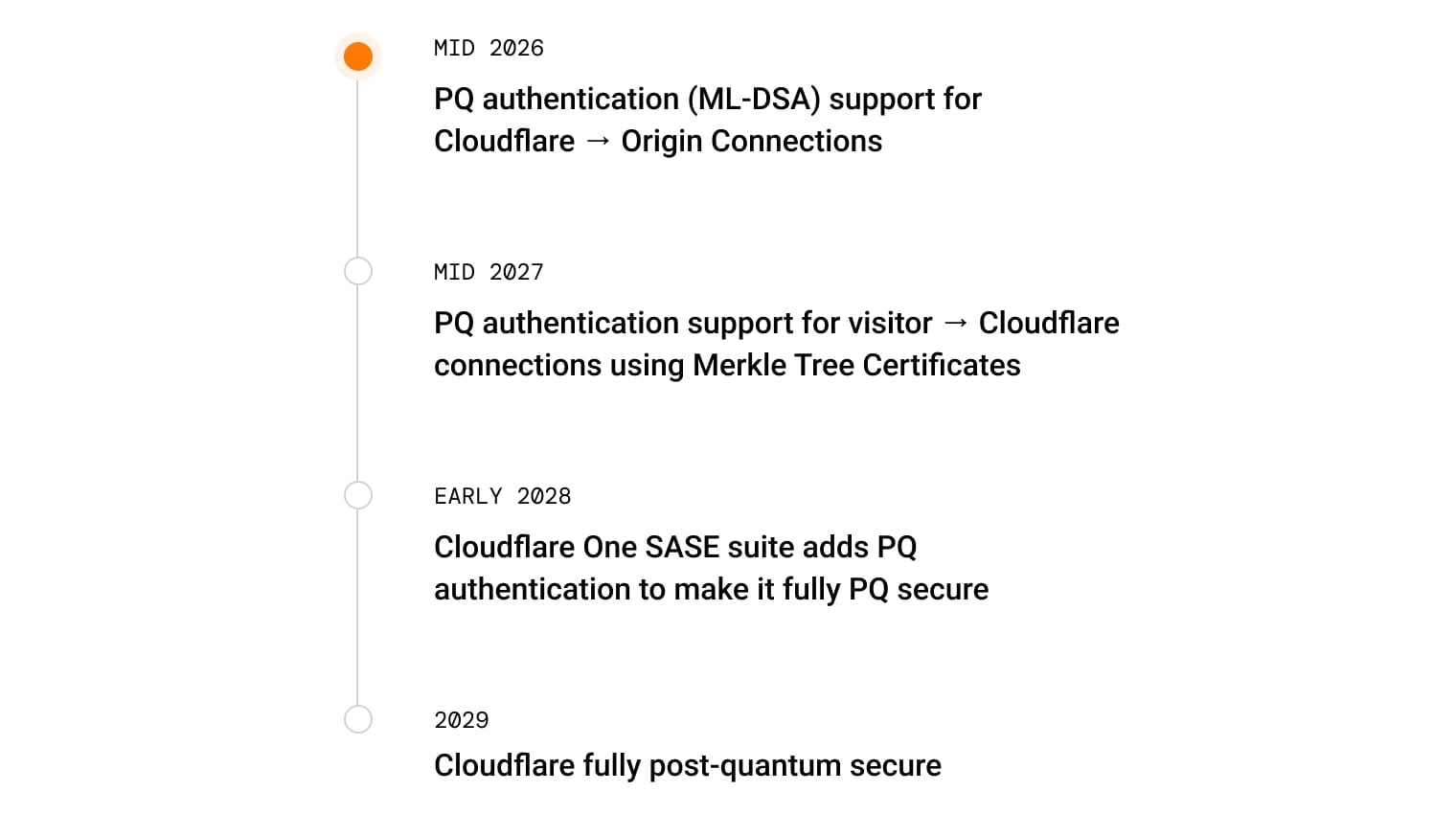
Task: Click the arrow between Cloudflare and Origin Connections
Action: tap(598, 142)
